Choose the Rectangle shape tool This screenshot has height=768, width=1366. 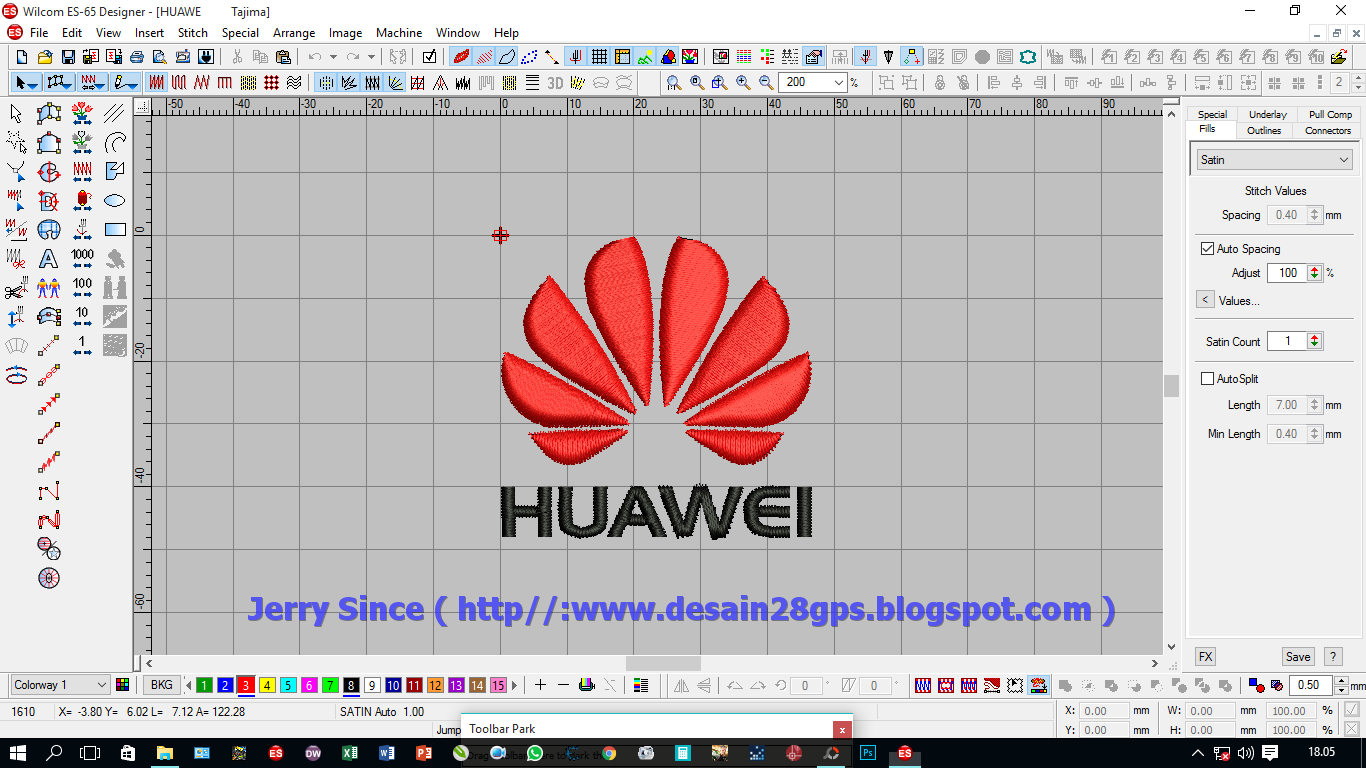pos(115,230)
